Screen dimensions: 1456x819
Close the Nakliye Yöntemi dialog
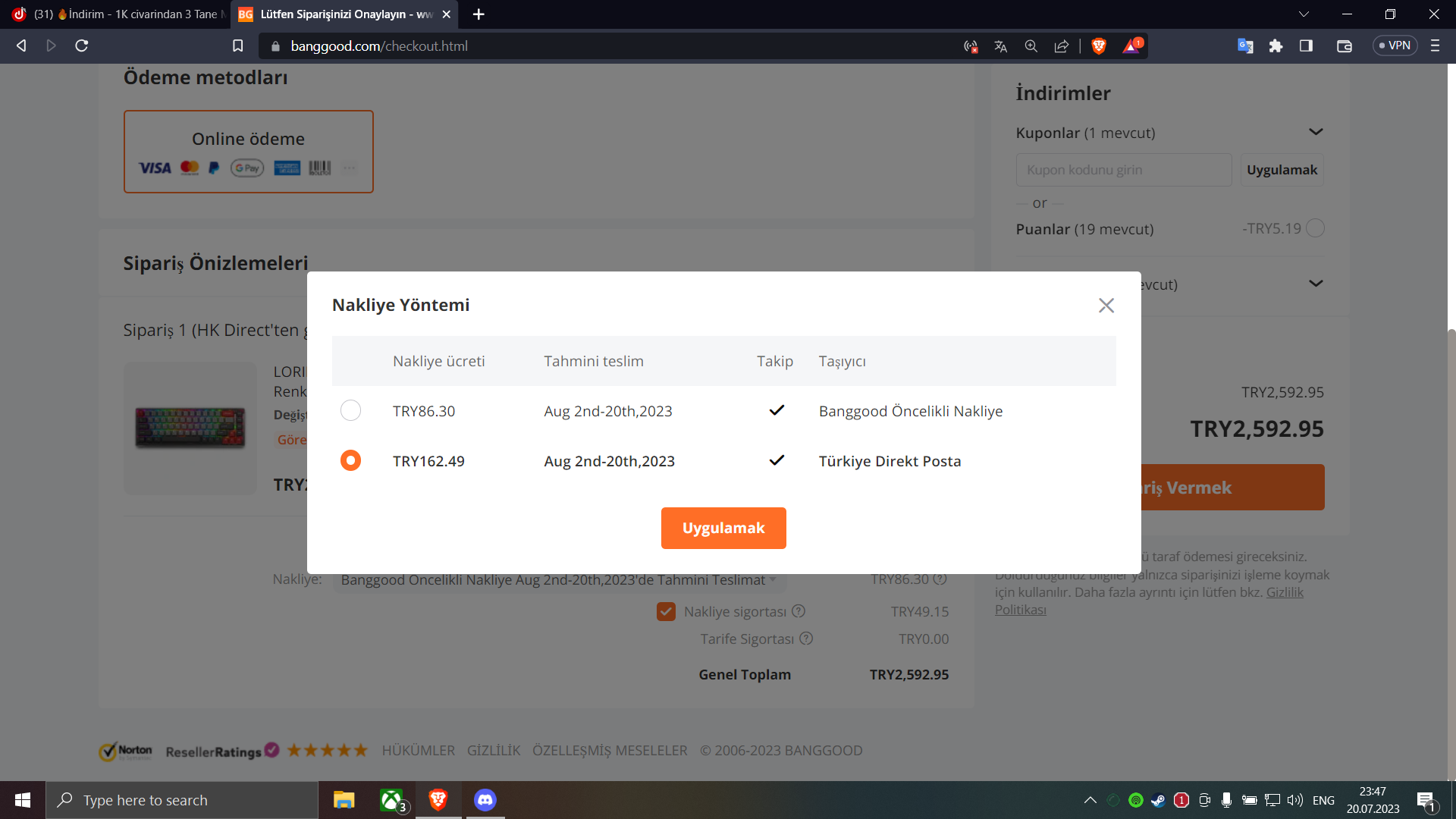tap(1106, 306)
